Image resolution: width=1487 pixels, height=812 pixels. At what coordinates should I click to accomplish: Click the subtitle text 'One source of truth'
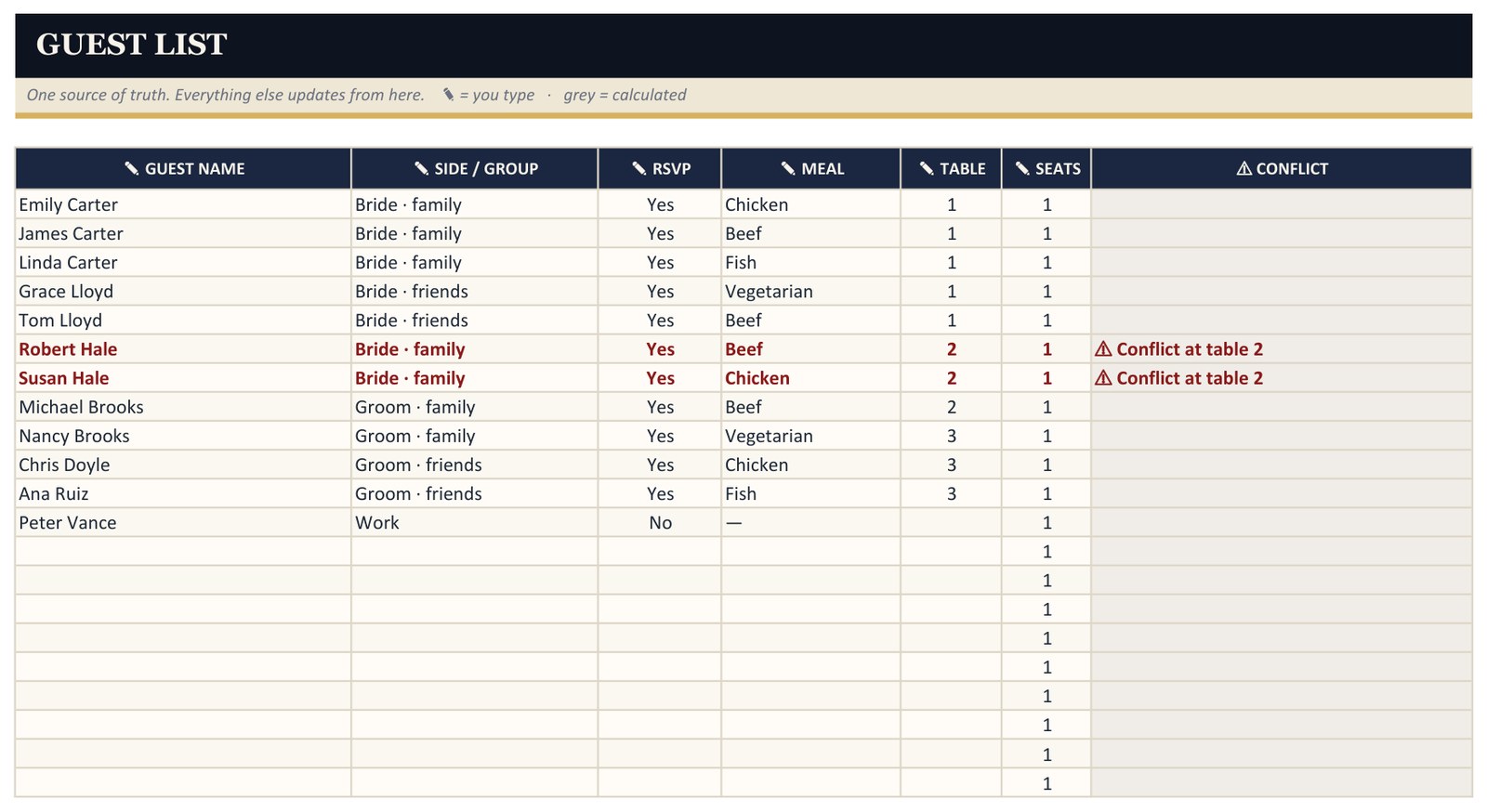tap(98, 95)
